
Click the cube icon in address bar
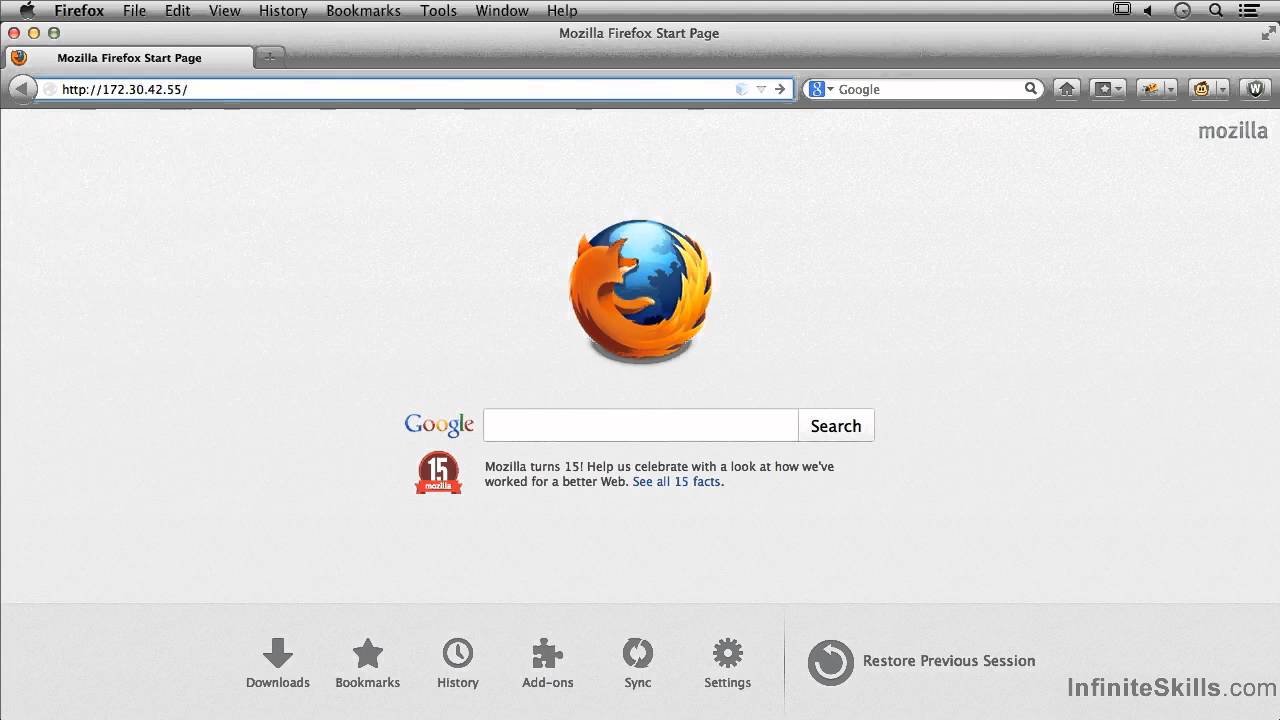(741, 89)
